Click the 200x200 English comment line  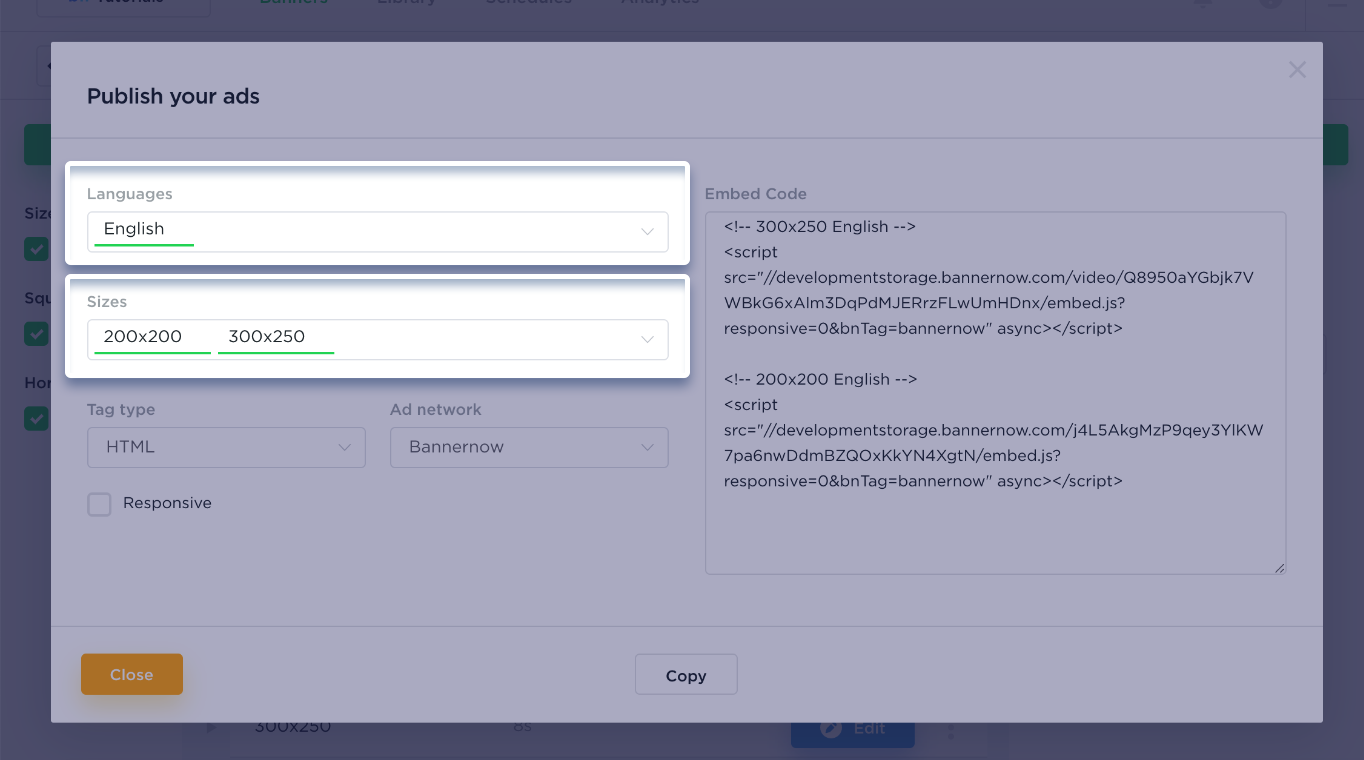point(820,380)
